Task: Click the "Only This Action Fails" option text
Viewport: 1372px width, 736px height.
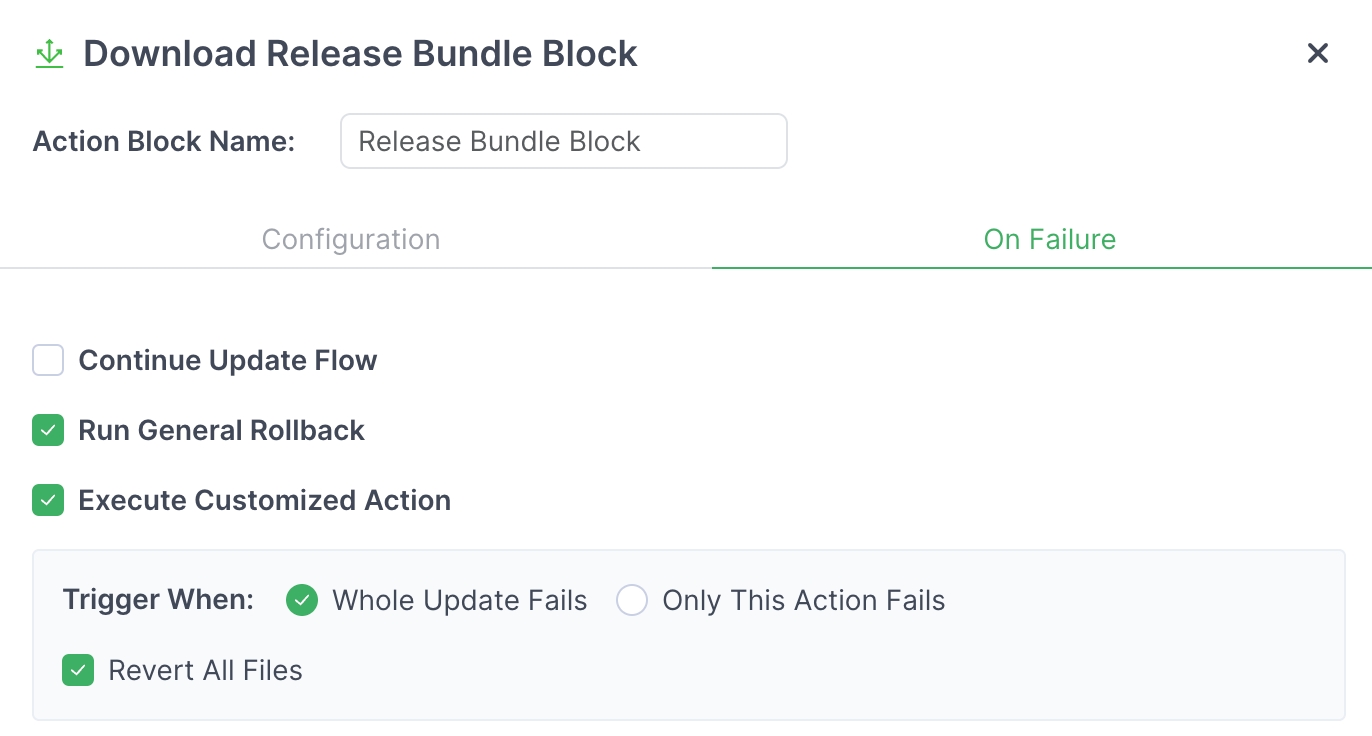Action: (x=804, y=600)
